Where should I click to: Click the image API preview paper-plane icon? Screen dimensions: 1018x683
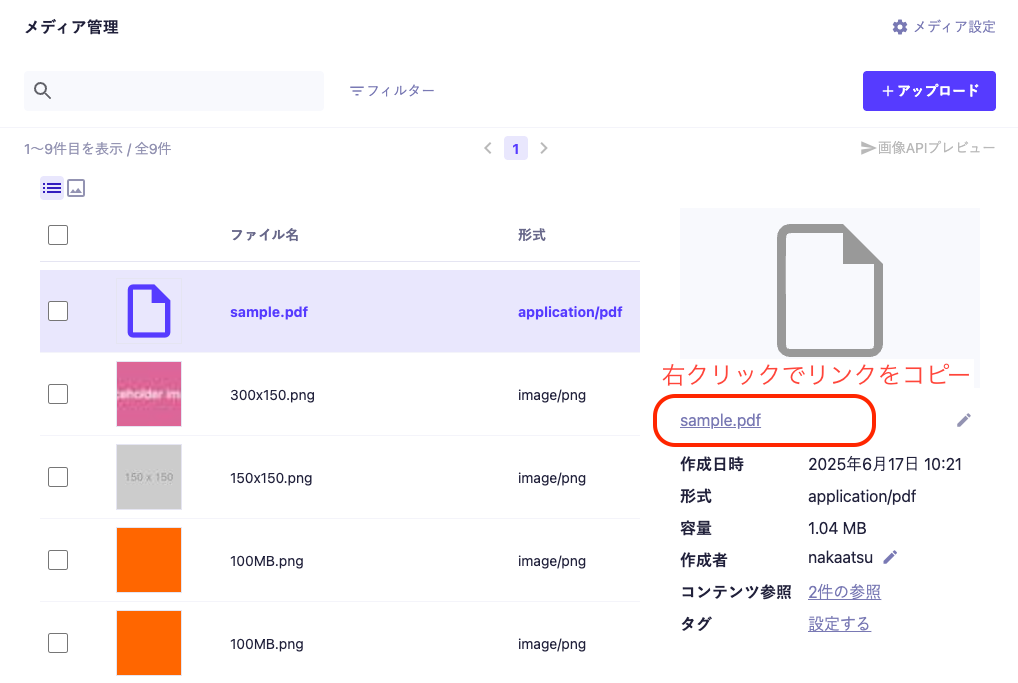tap(868, 148)
